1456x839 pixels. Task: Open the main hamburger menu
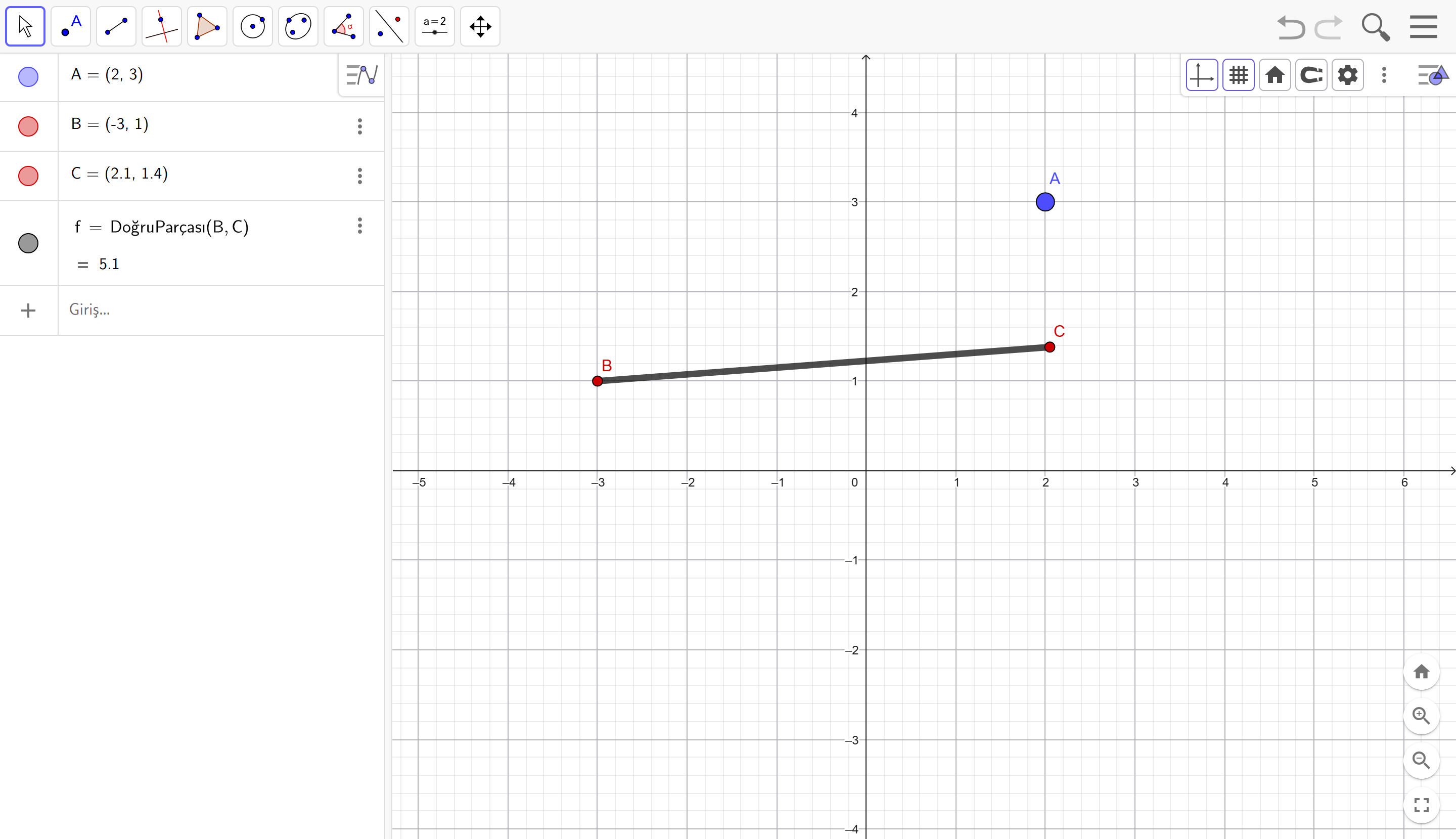[1424, 26]
